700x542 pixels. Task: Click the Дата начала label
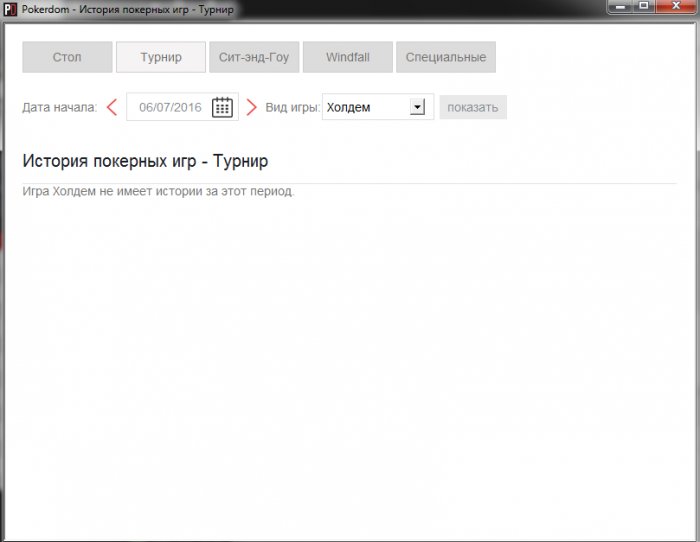coord(59,108)
